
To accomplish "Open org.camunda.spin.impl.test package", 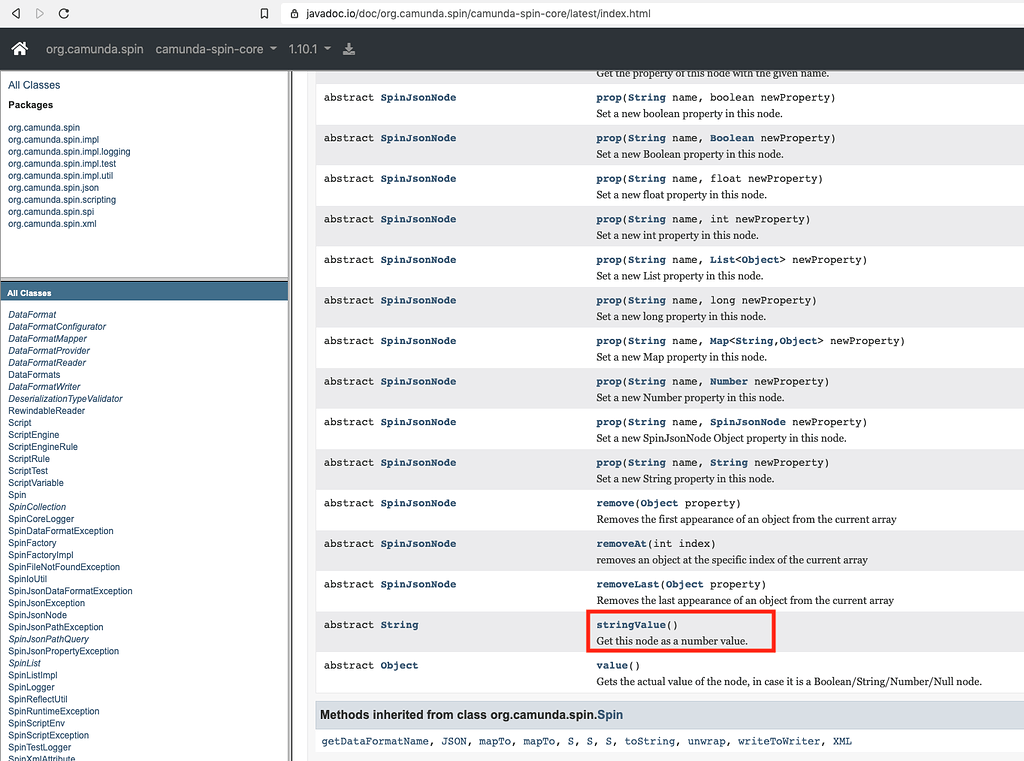I will pos(62,163).
